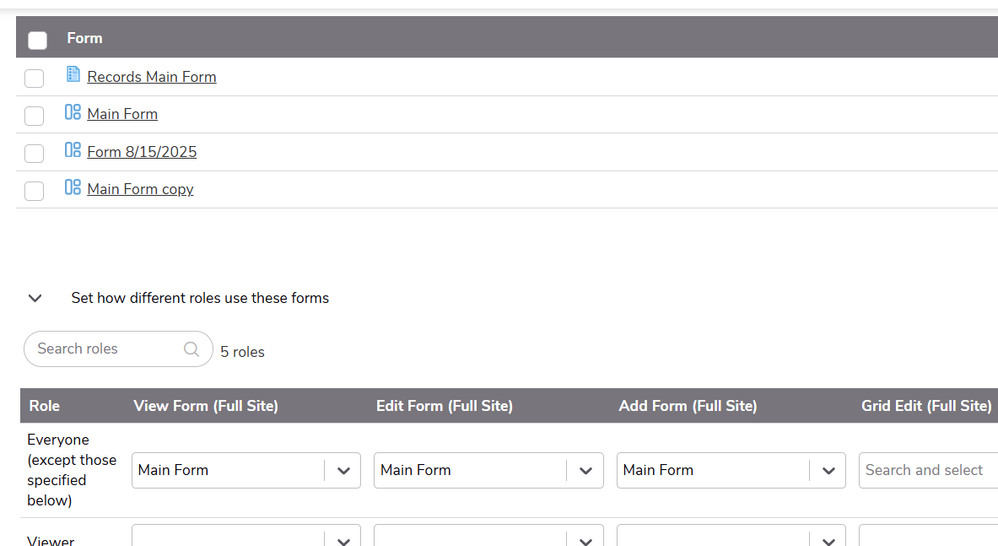Click the layout icon beside Main Form copy
The width and height of the screenshot is (998, 546).
point(73,188)
